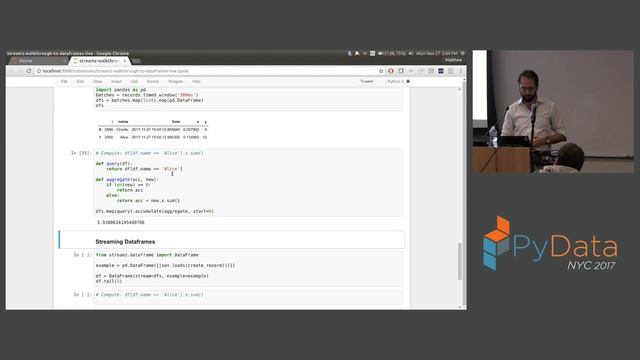Click the output value 5.93886
This screenshot has height=360, width=640.
(121, 222)
